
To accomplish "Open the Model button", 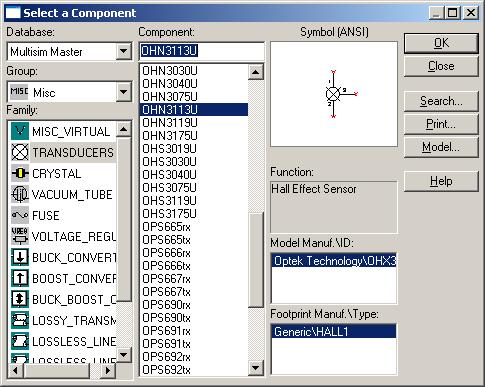I will click(441, 147).
